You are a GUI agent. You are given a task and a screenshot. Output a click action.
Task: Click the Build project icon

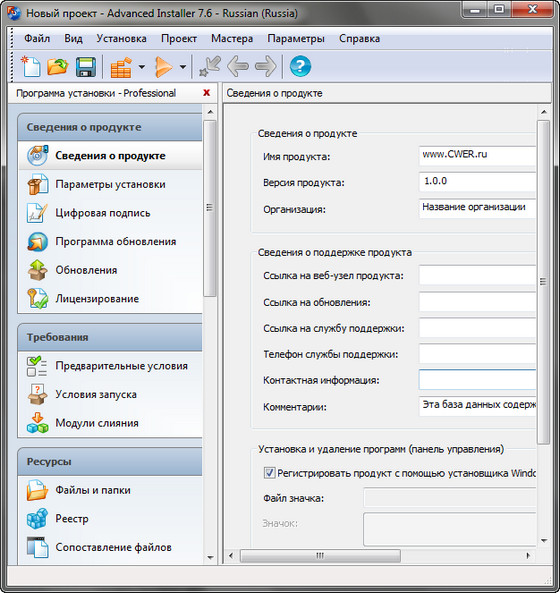point(121,67)
